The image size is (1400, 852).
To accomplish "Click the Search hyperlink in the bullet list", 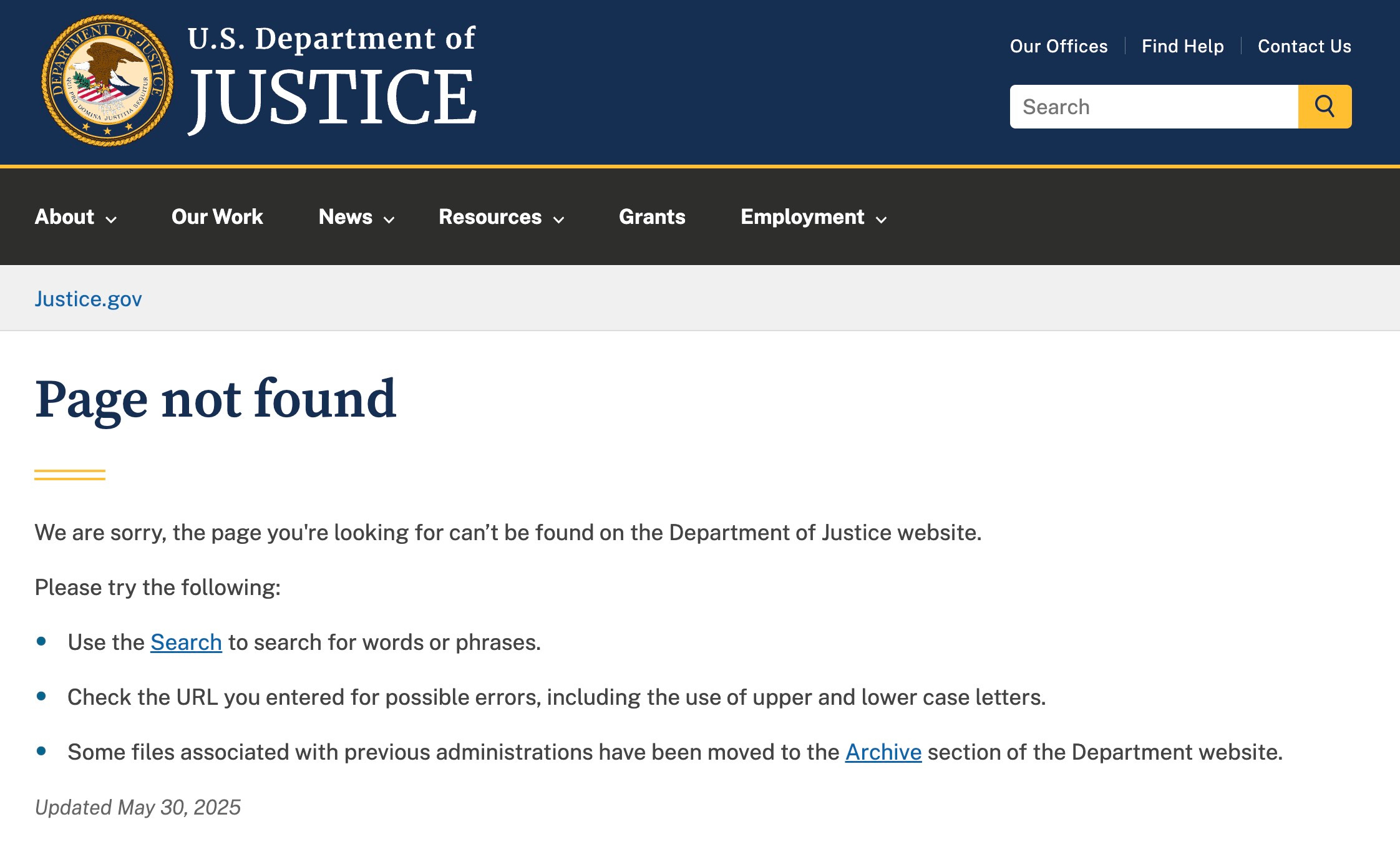I will point(185,642).
